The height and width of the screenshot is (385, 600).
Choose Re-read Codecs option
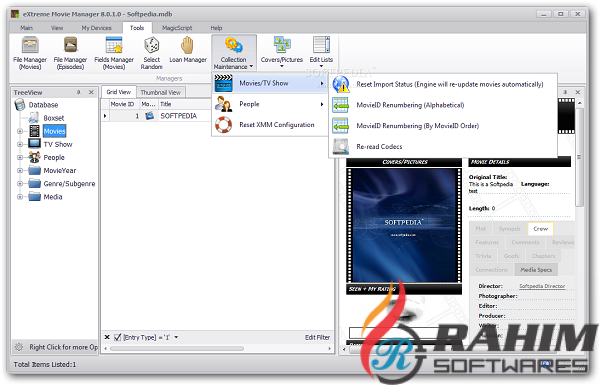(443, 147)
